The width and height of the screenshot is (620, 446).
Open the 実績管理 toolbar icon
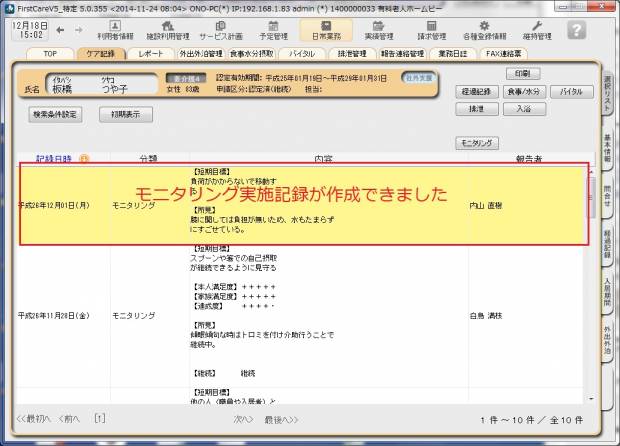(x=378, y=30)
